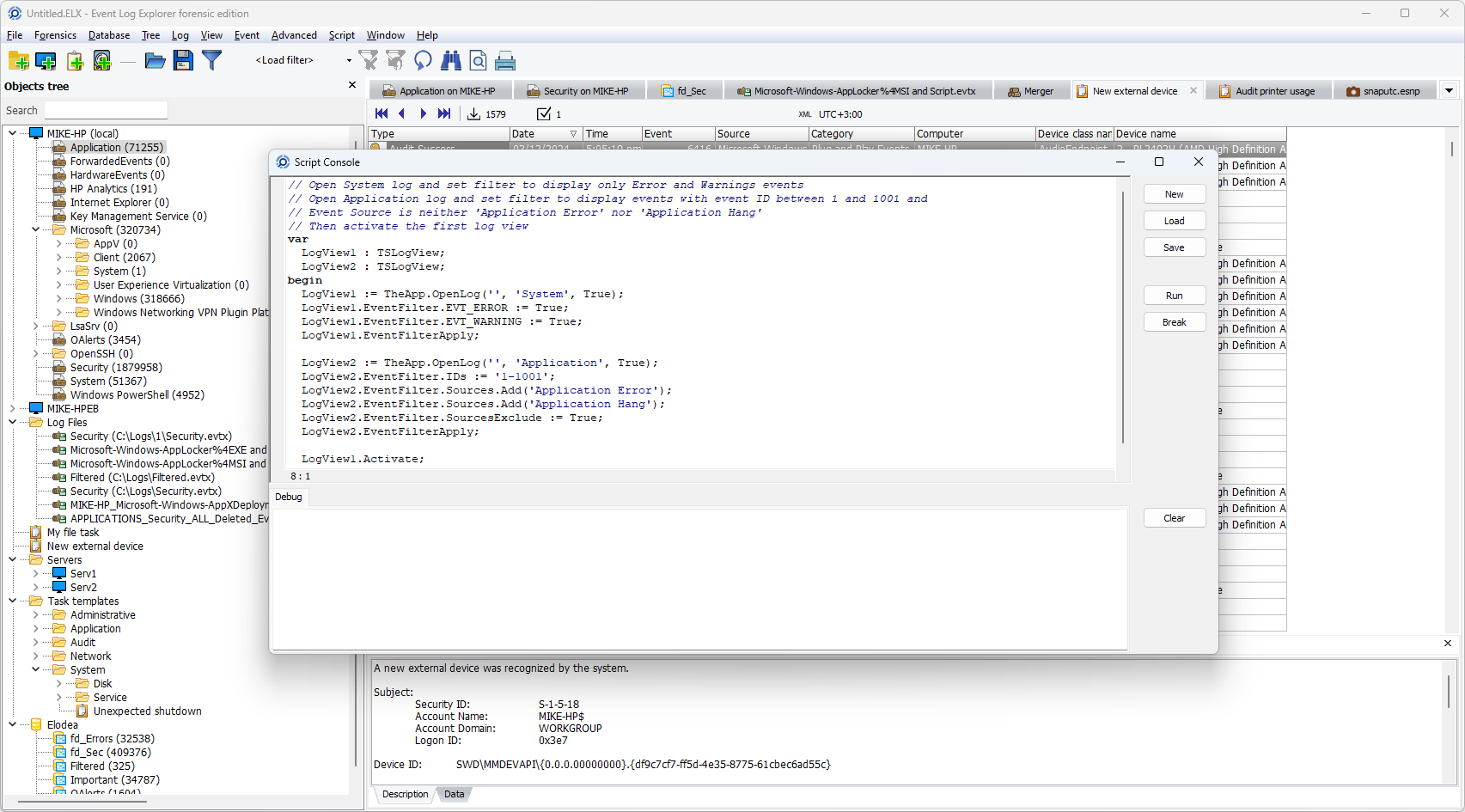
Task: Click the script editor vertical scrollbar
Action: coord(1122,318)
